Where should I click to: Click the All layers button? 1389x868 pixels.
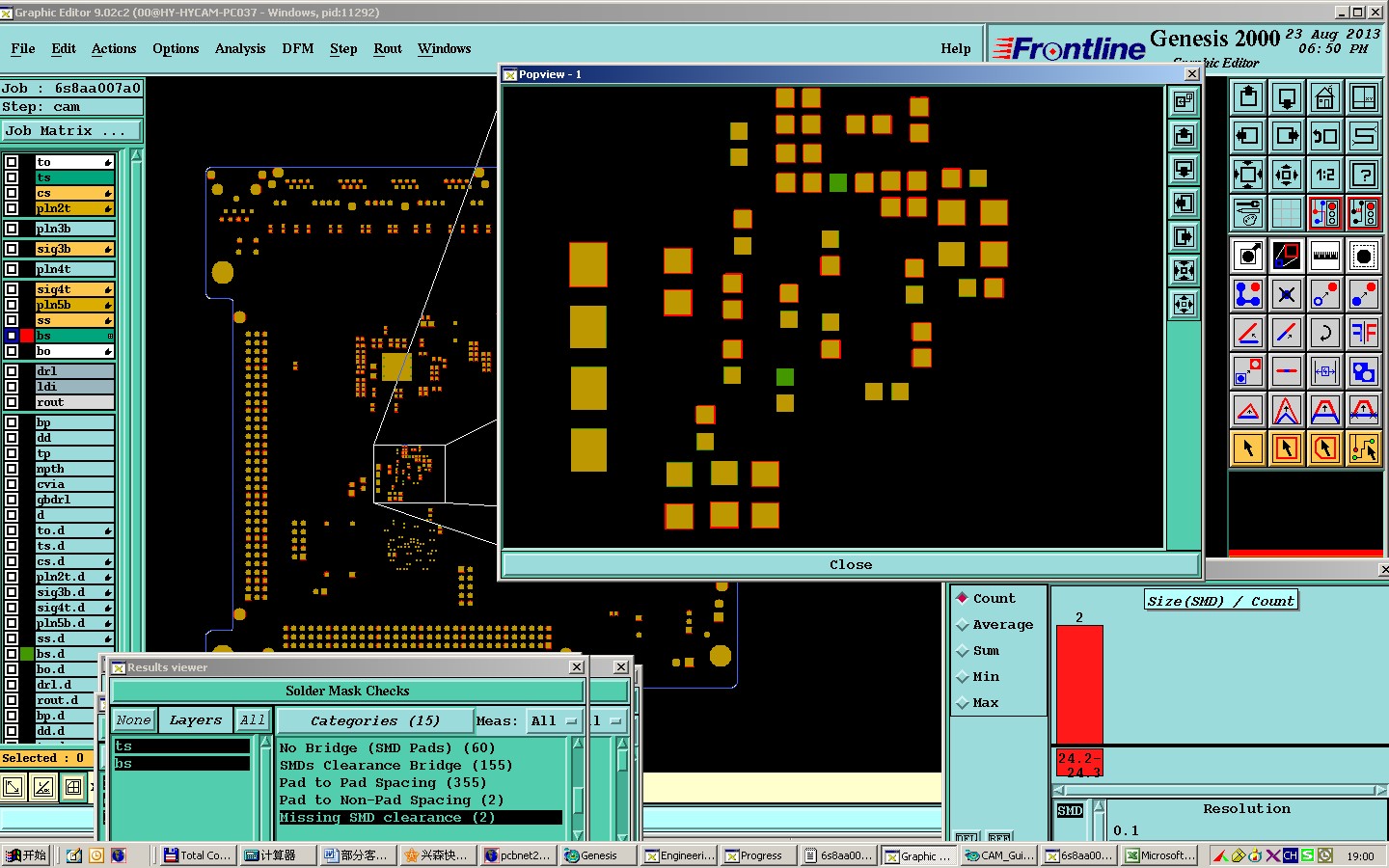click(253, 720)
